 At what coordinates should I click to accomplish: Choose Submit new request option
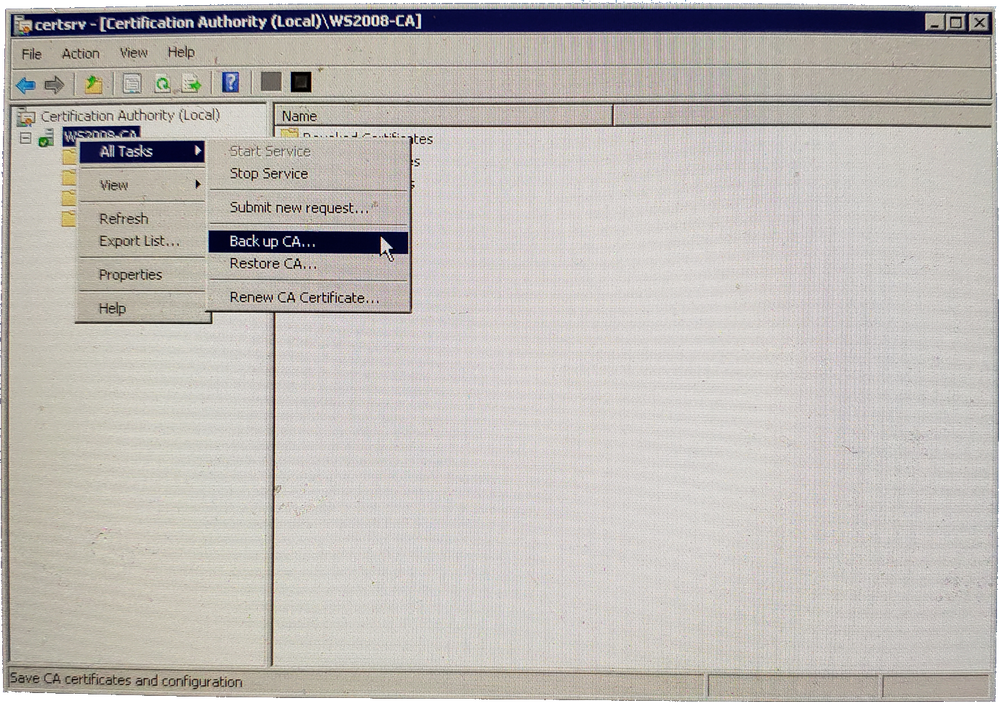tap(299, 208)
